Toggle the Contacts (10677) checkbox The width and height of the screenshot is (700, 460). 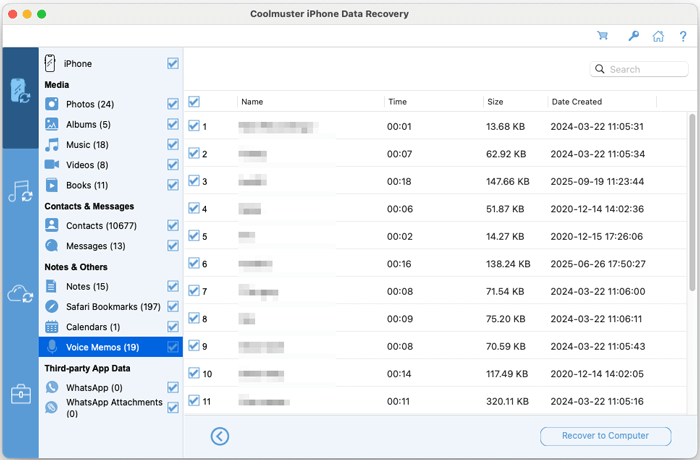[173, 225]
